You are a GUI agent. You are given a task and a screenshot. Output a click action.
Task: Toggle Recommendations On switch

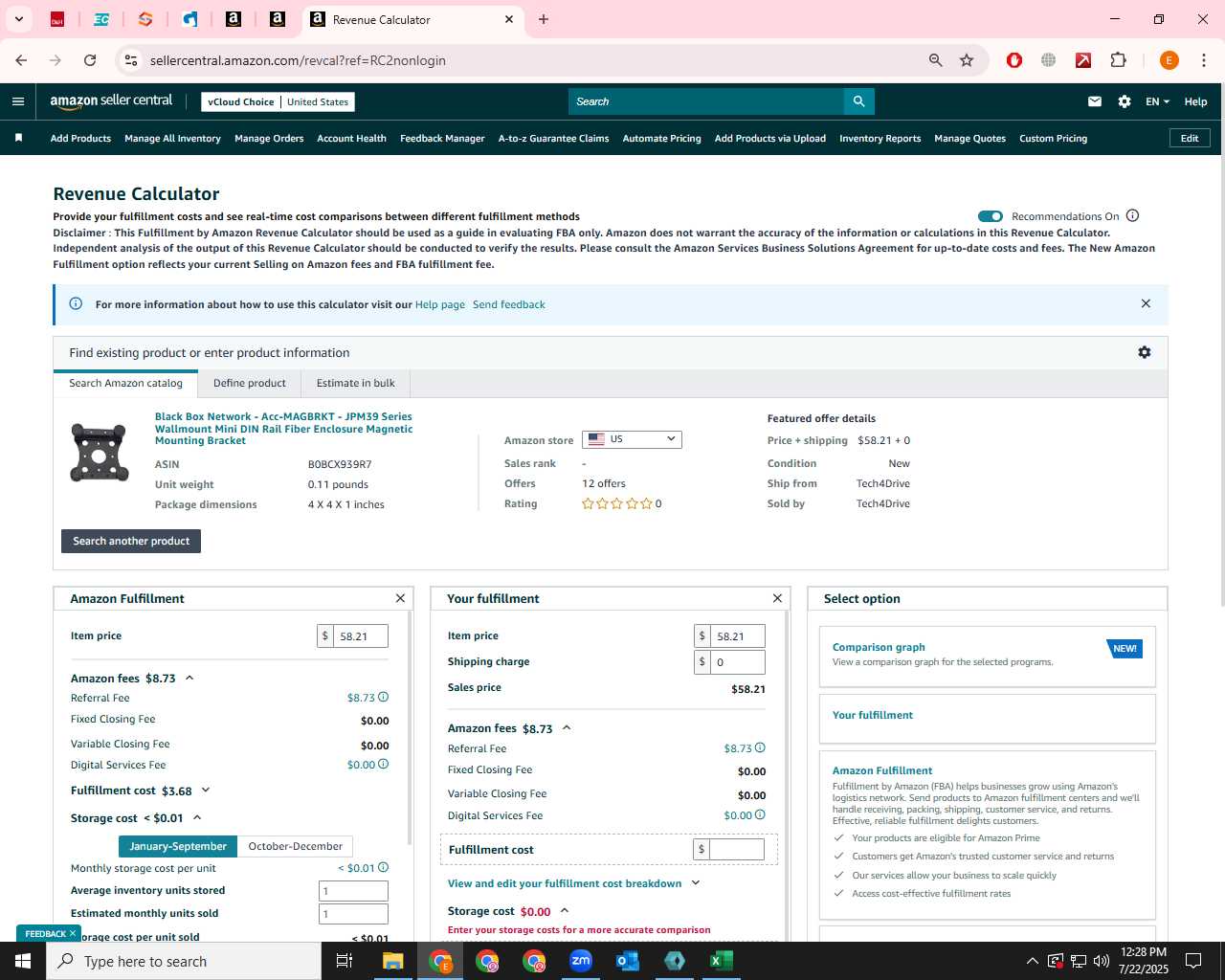pos(991,215)
